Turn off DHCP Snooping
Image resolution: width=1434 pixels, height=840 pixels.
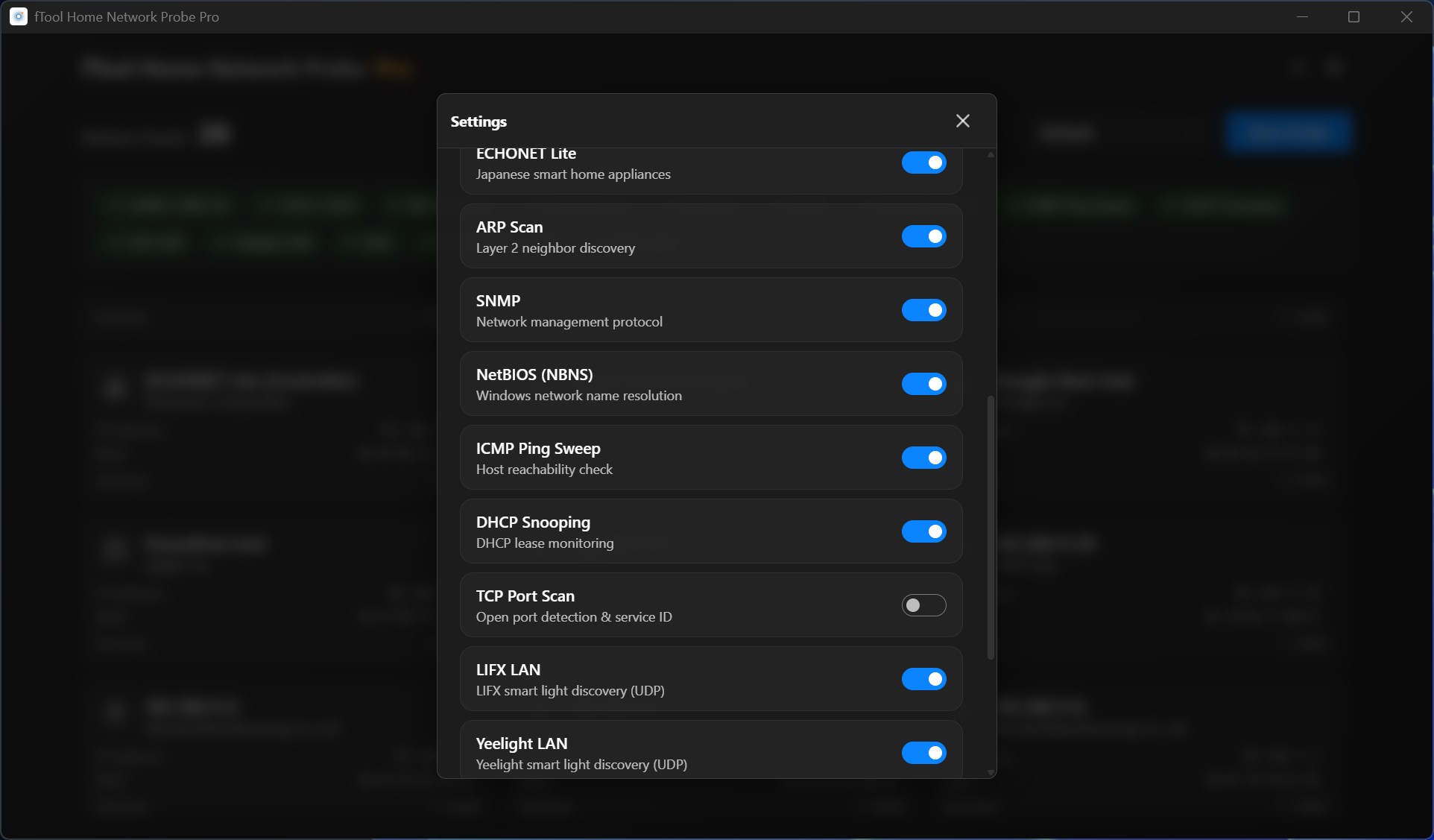(x=923, y=531)
